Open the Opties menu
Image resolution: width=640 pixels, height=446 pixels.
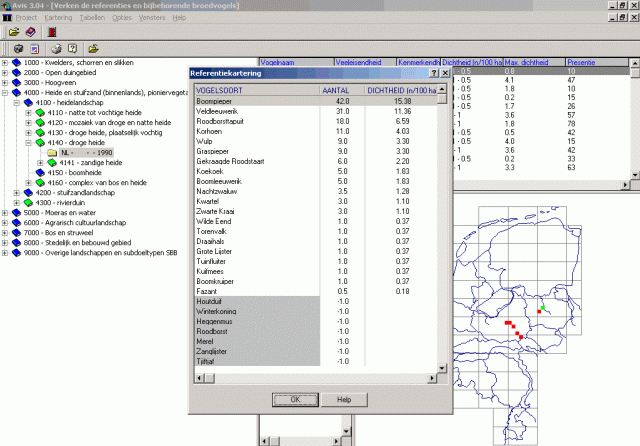[122, 18]
